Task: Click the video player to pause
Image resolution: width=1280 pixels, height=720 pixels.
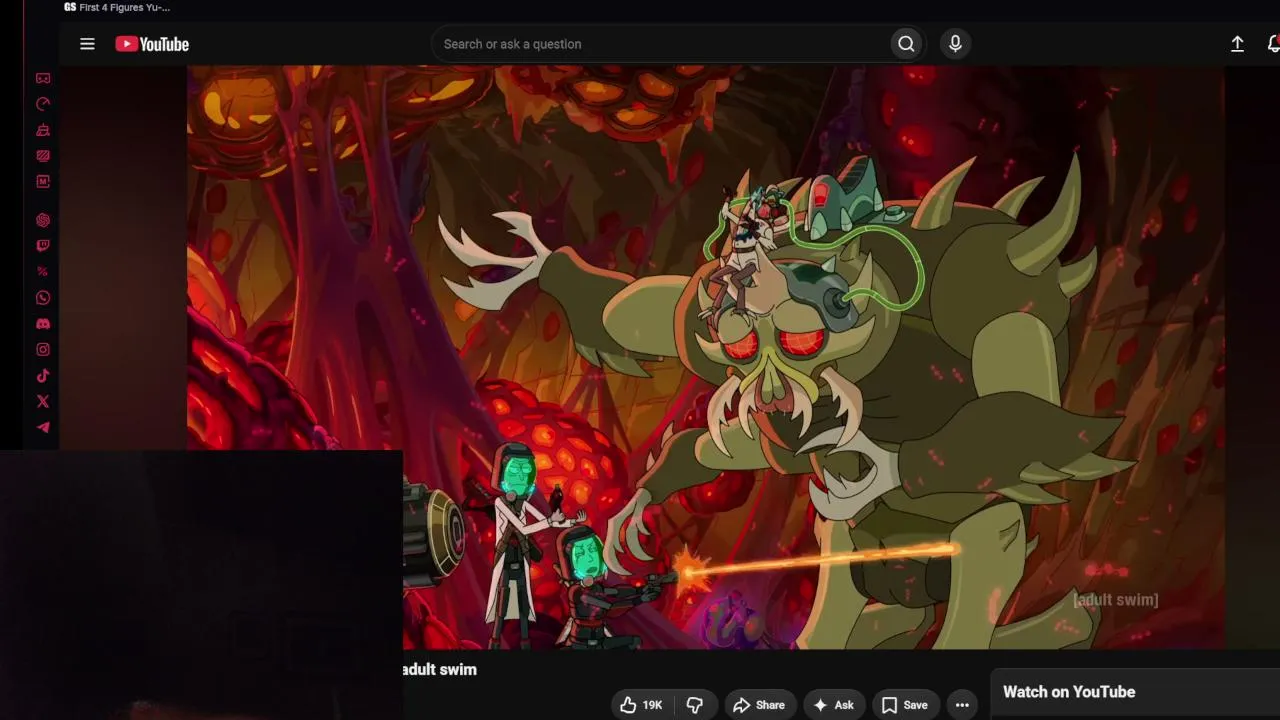Action: pos(706,358)
